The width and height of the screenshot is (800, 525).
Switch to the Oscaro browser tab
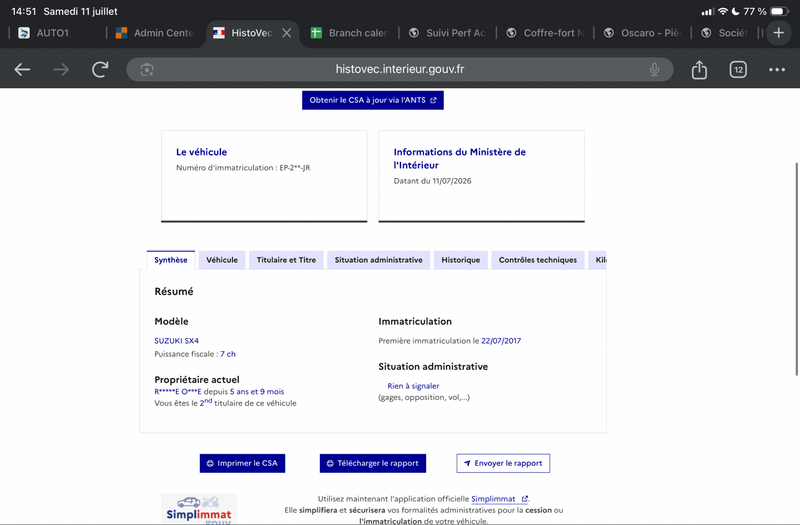point(643,33)
